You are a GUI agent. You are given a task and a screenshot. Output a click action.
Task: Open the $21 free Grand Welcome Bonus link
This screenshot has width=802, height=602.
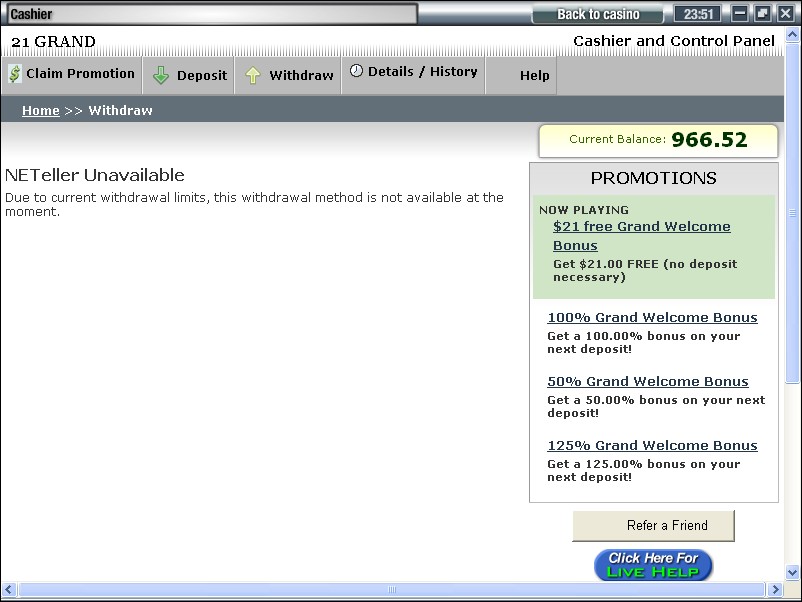(x=641, y=236)
